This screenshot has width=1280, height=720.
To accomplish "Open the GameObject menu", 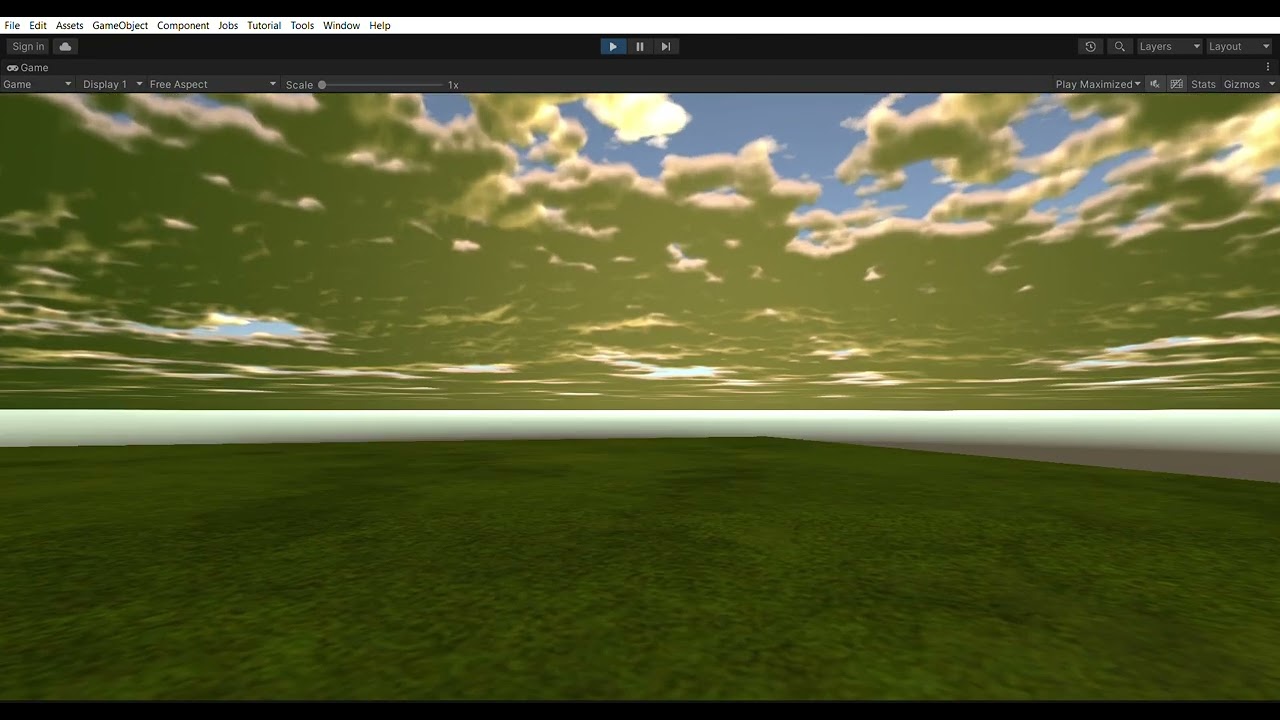I will tap(120, 25).
